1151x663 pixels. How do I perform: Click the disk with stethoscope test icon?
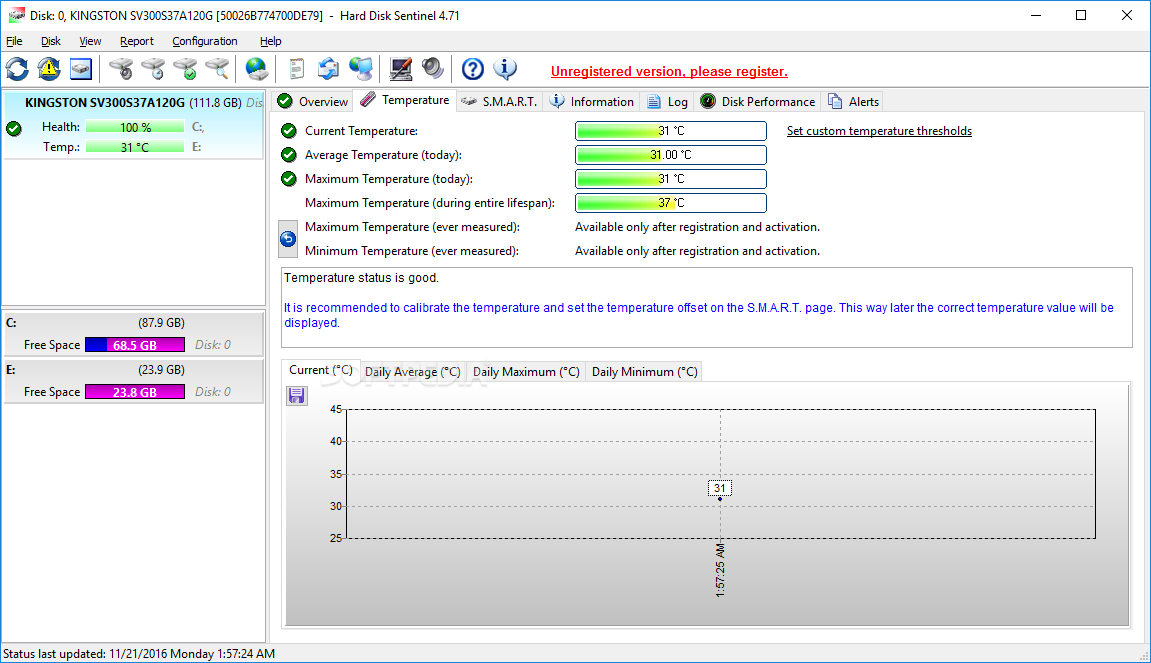[x=121, y=70]
